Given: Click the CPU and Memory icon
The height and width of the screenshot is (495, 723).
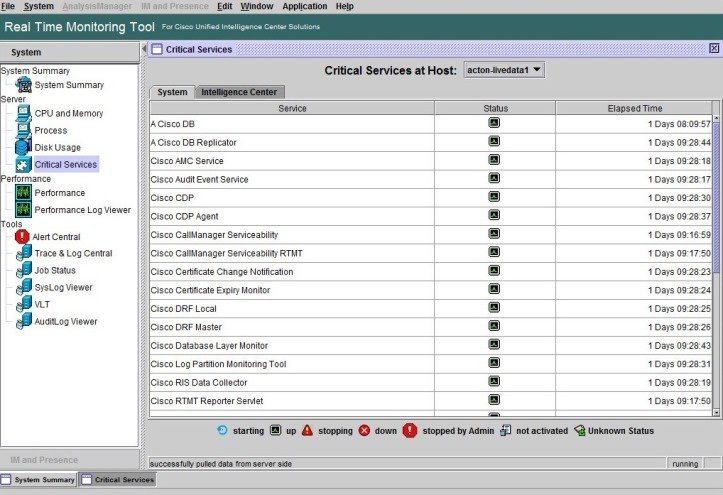Looking at the screenshot, I should point(23,113).
